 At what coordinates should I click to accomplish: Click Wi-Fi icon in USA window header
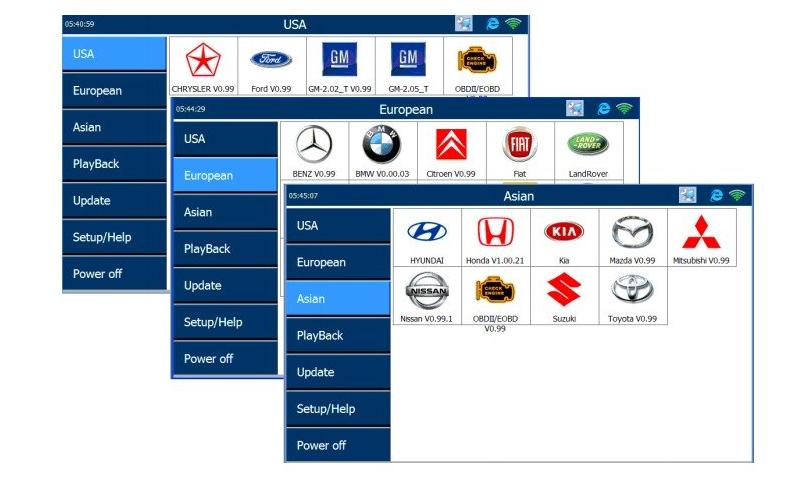(x=513, y=23)
